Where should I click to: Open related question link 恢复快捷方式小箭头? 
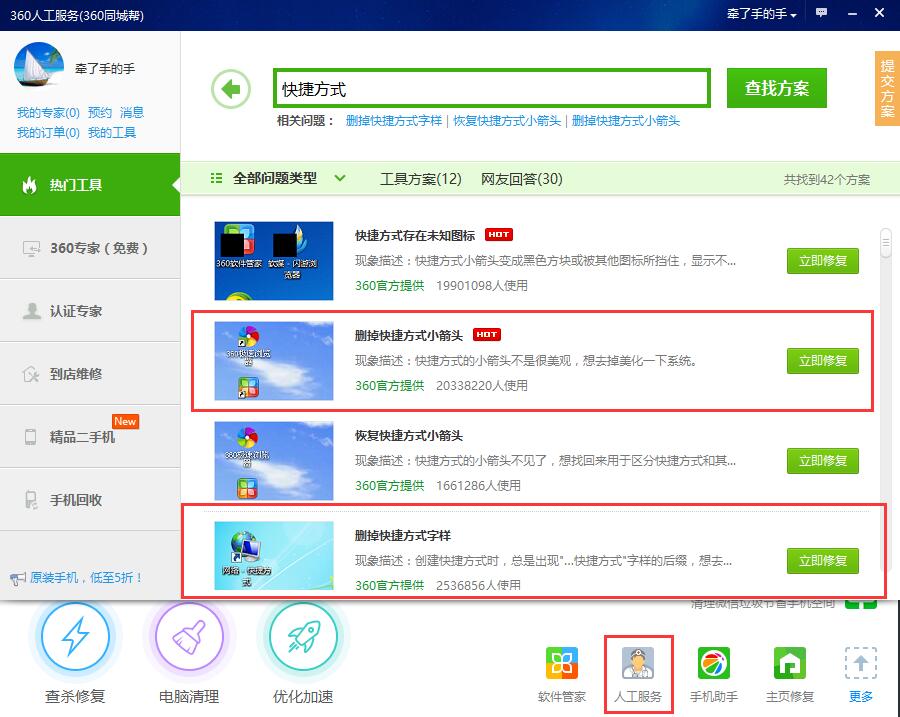[507, 121]
